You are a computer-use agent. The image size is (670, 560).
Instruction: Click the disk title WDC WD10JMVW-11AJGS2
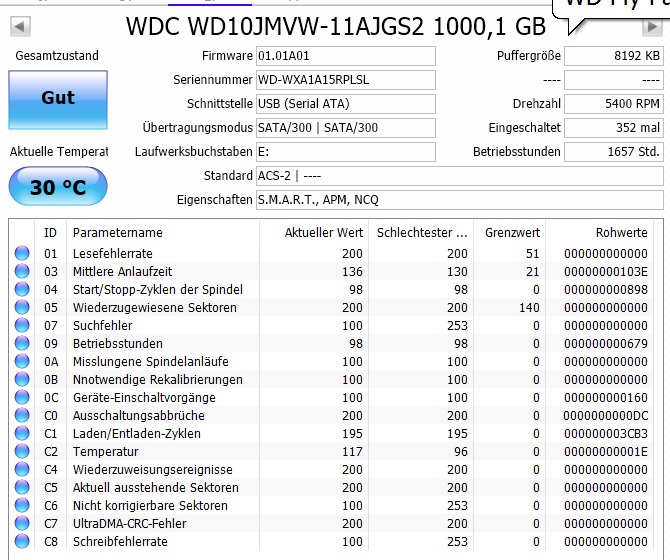pos(275,26)
